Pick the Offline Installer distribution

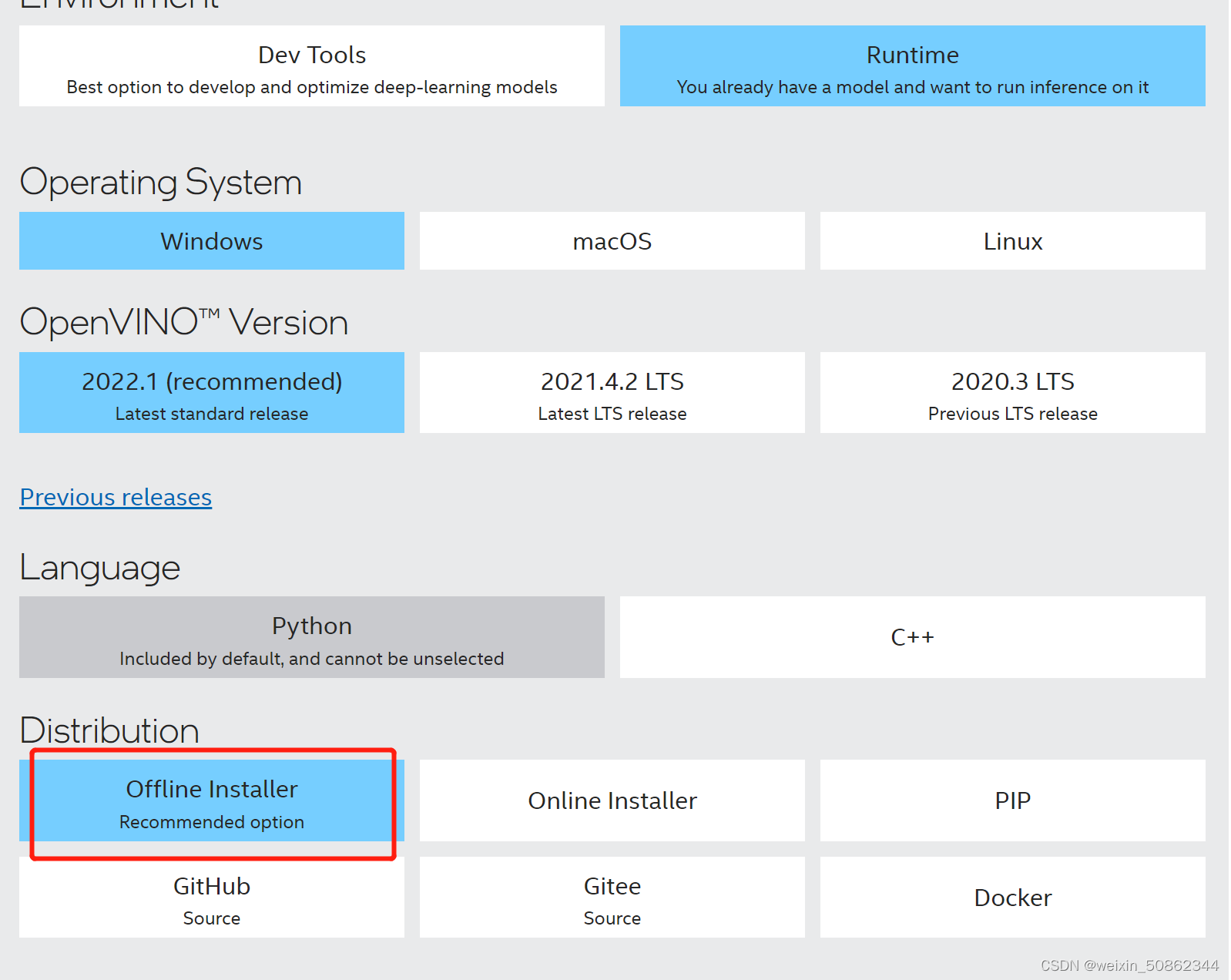[x=212, y=800]
